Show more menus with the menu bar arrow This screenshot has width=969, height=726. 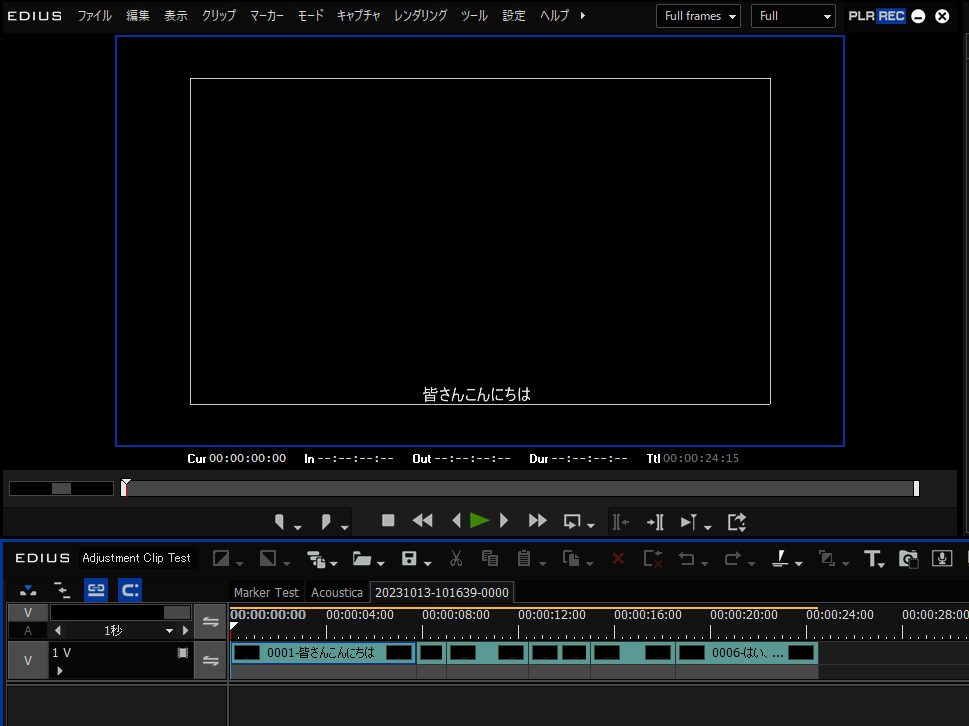click(582, 15)
